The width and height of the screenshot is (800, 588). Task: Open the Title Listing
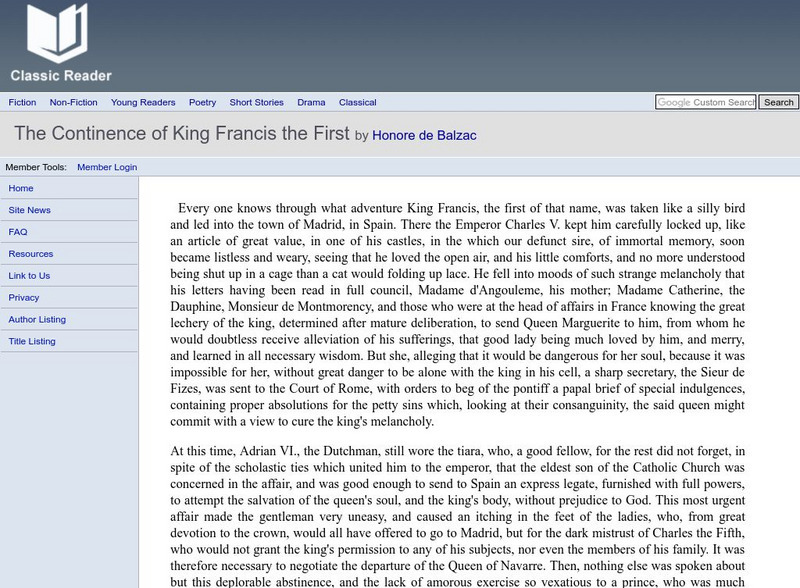pos(32,341)
